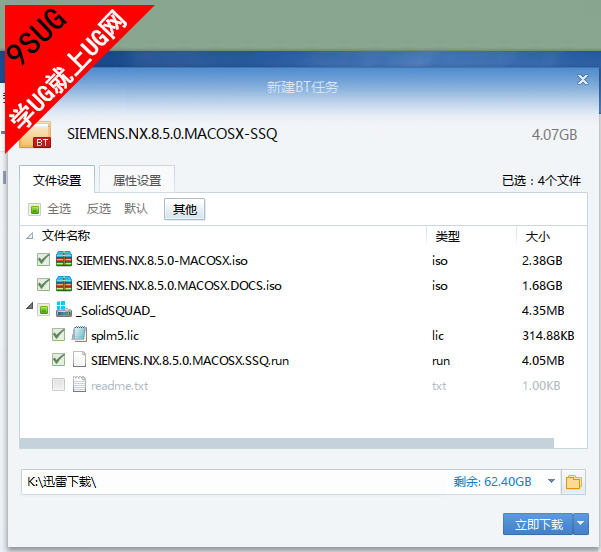Click the 1.68GB size value

(x=542, y=286)
